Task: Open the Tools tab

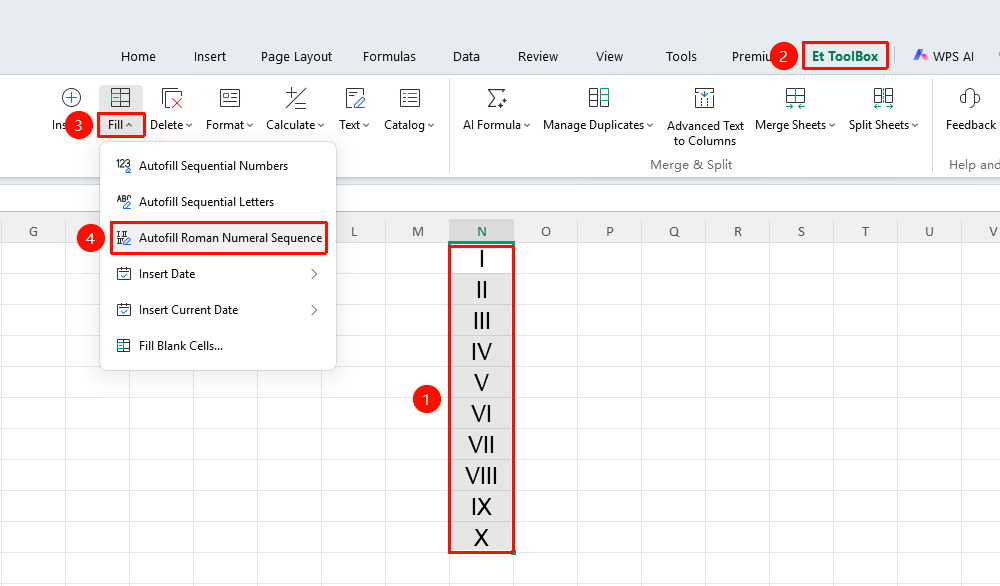Action: coord(681,57)
